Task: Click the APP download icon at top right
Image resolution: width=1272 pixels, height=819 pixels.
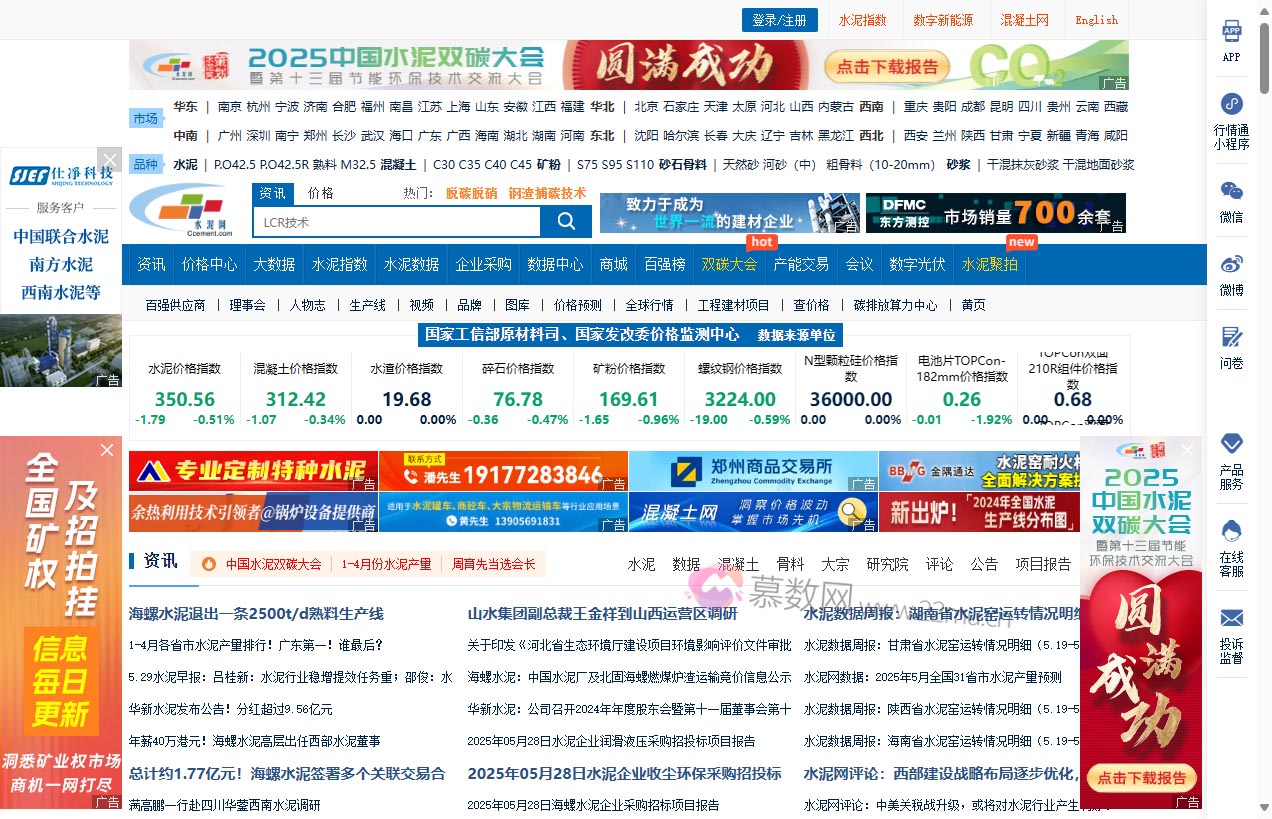Action: [x=1231, y=33]
